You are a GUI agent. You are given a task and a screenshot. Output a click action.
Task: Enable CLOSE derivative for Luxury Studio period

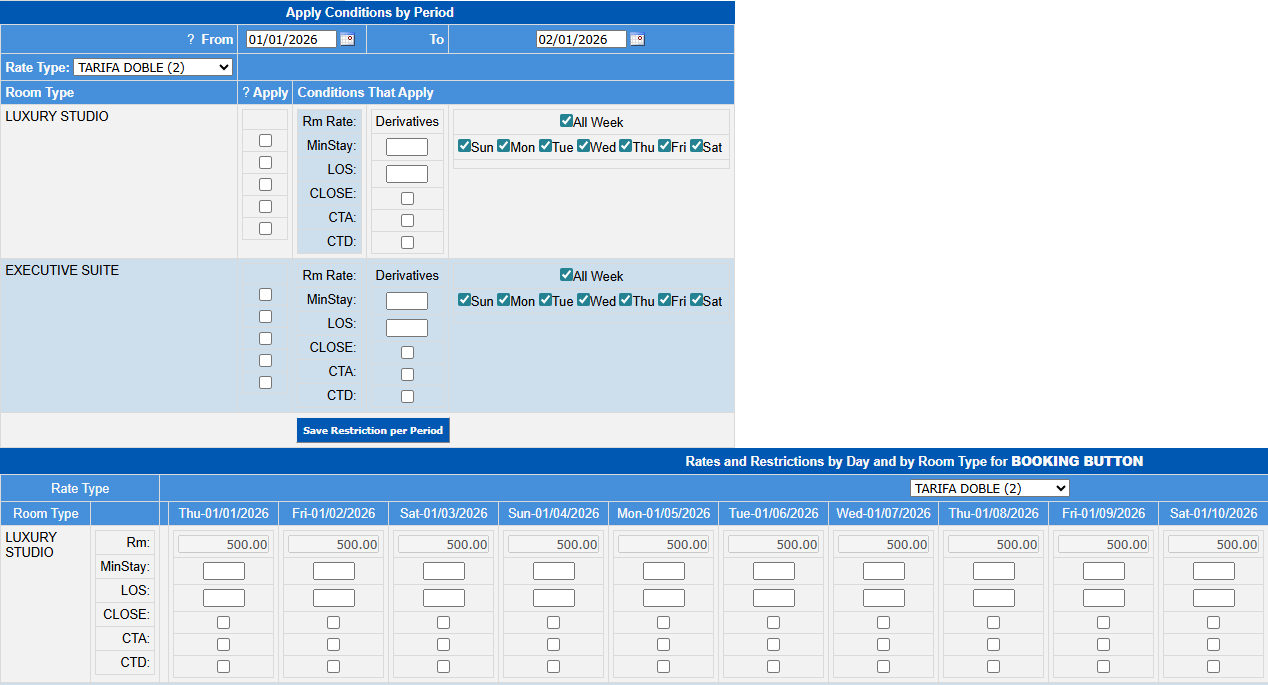(407, 198)
